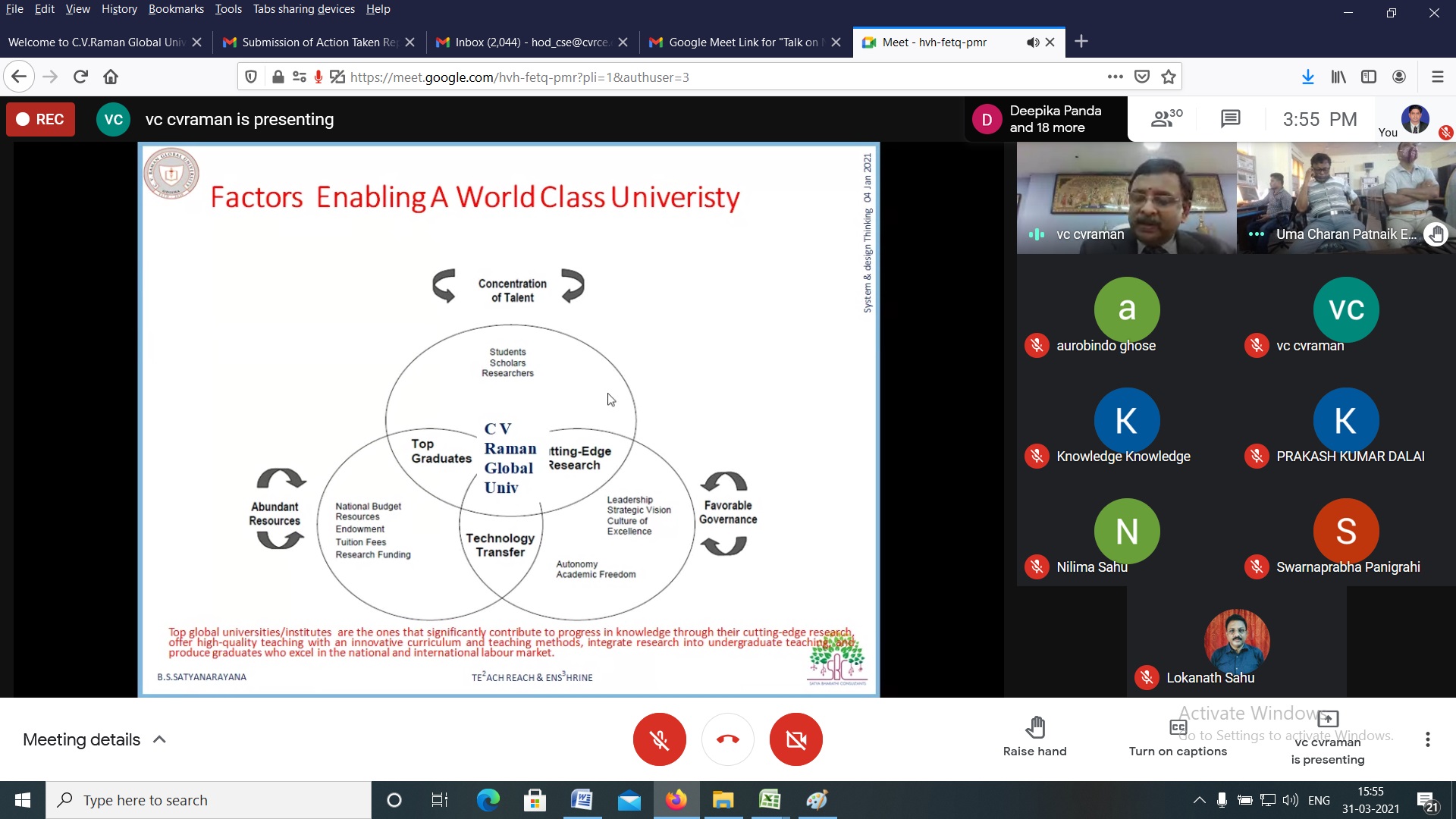Viewport: 1456px width, 819px height.
Task: Expand Meeting details chevron
Action: click(x=159, y=739)
